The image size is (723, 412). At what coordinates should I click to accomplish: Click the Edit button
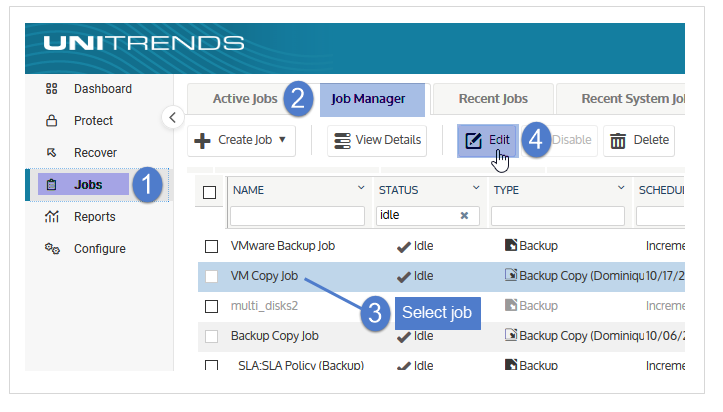pos(488,141)
